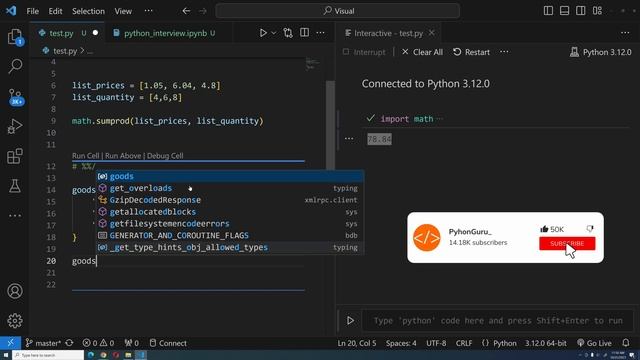Image resolution: width=640 pixels, height=360 pixels.
Task: Open the Selection menu
Action: [x=89, y=11]
